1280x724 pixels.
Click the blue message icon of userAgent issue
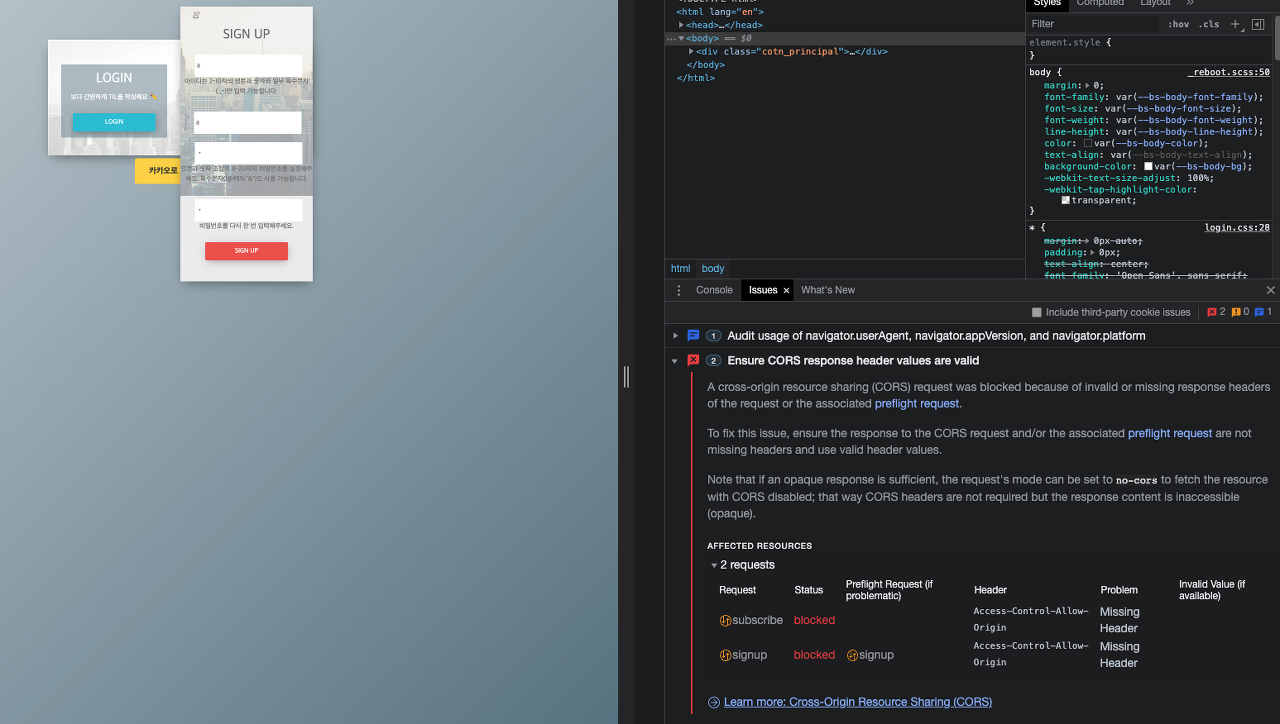[x=693, y=336]
